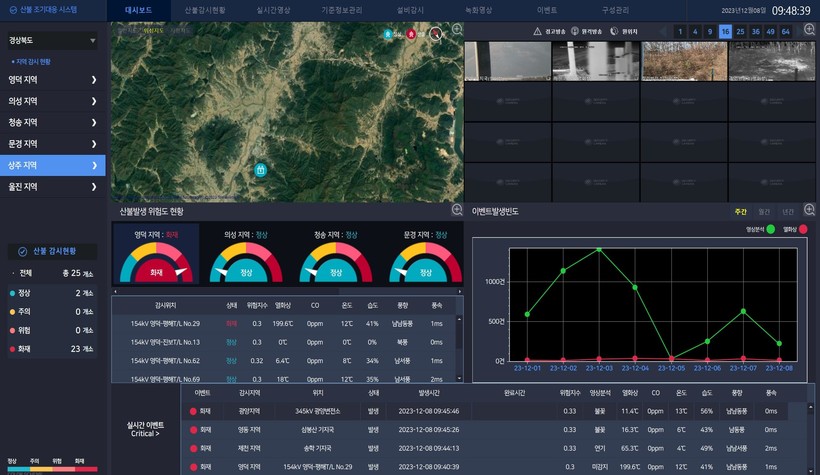Zoom the map panel with the magnifier icon
The image size is (820, 475).
click(x=457, y=30)
